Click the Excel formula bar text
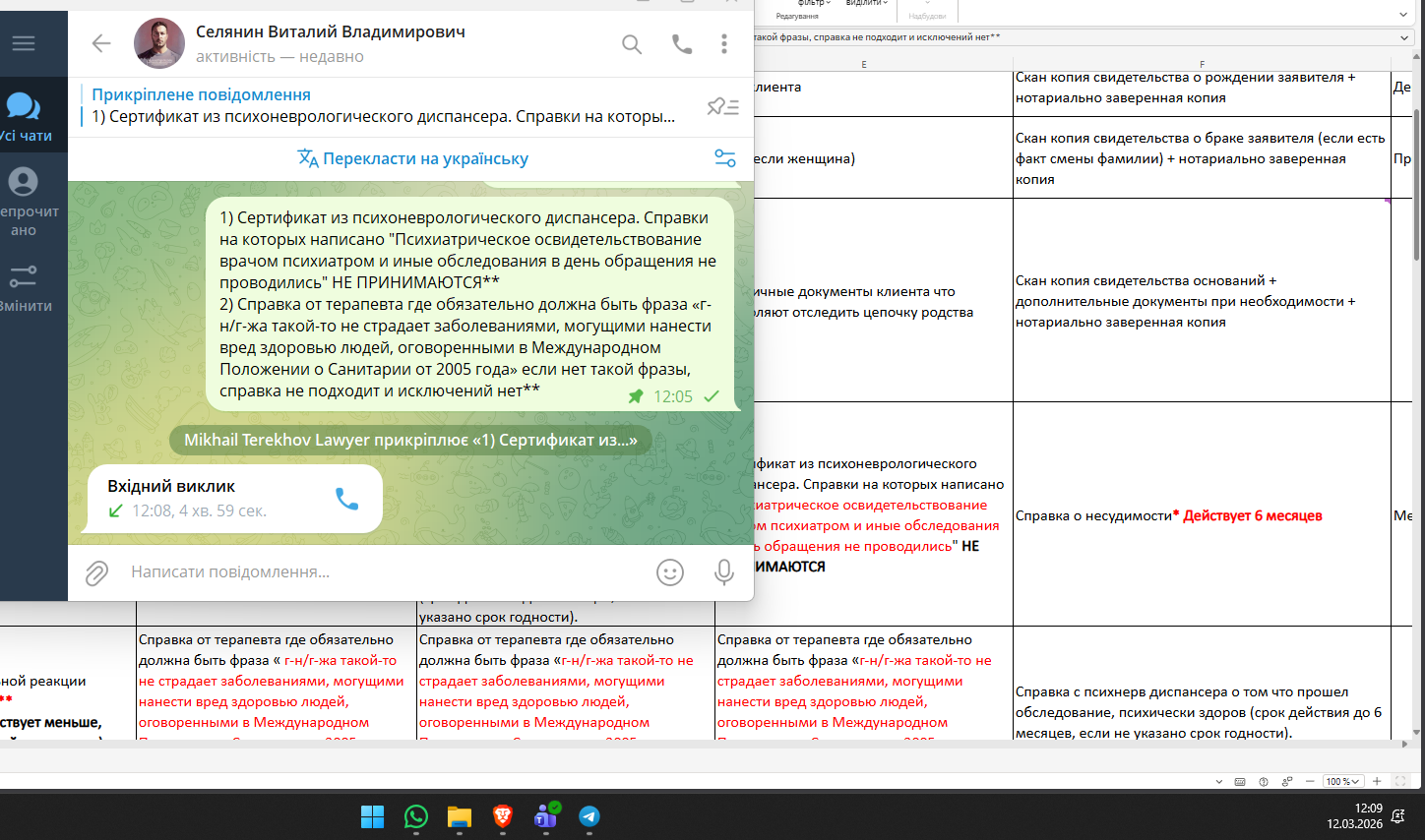The height and width of the screenshot is (840, 1425). tap(876, 37)
